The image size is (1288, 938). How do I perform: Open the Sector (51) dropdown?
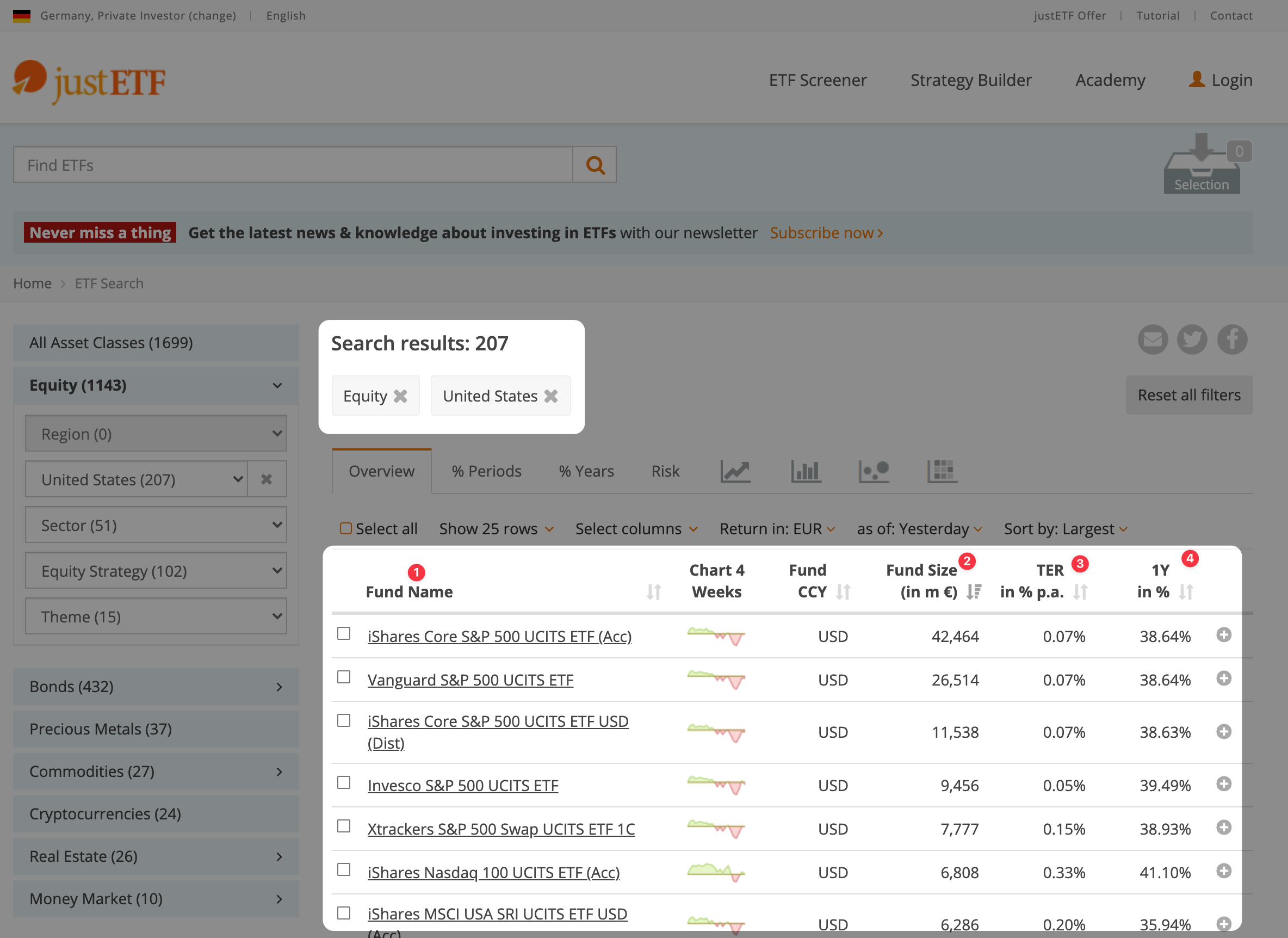pos(156,525)
